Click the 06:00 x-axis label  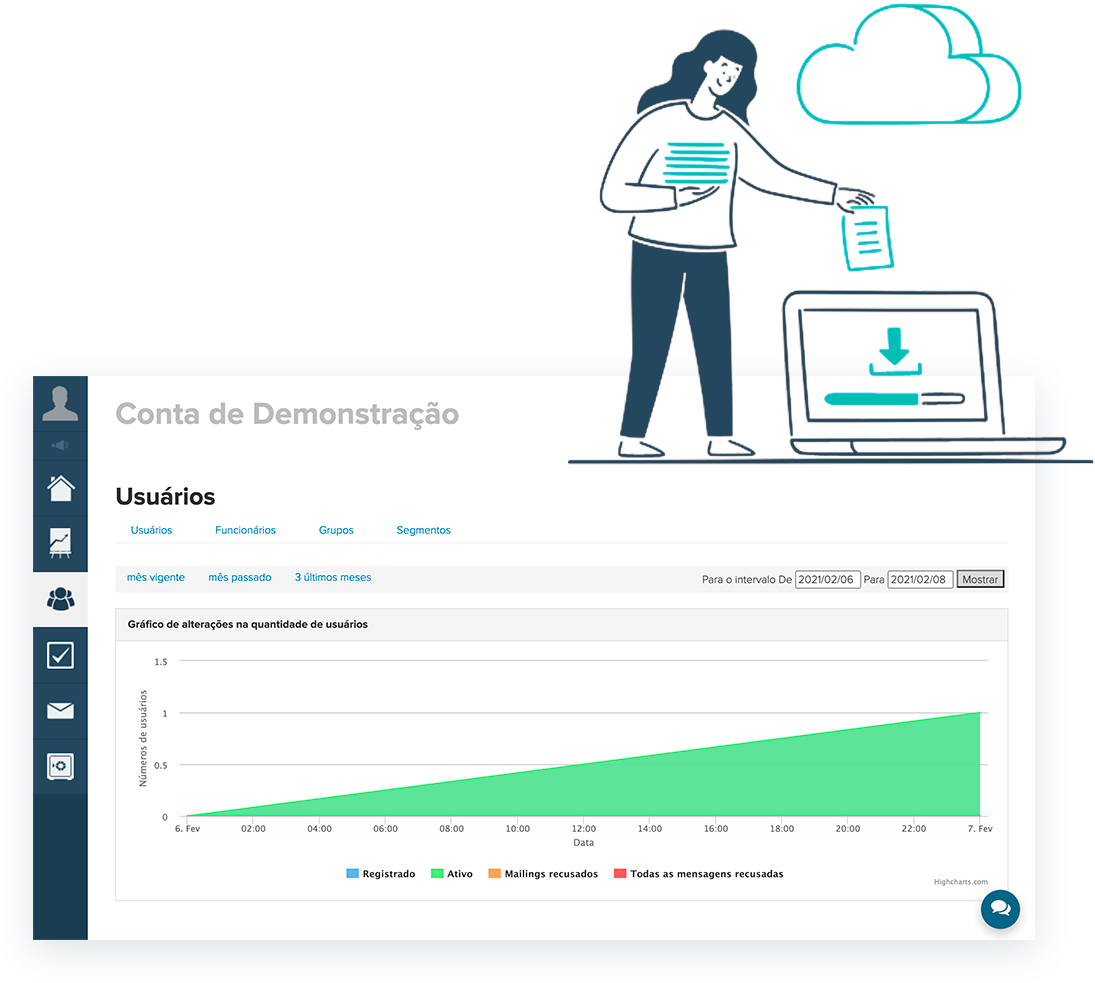point(385,829)
